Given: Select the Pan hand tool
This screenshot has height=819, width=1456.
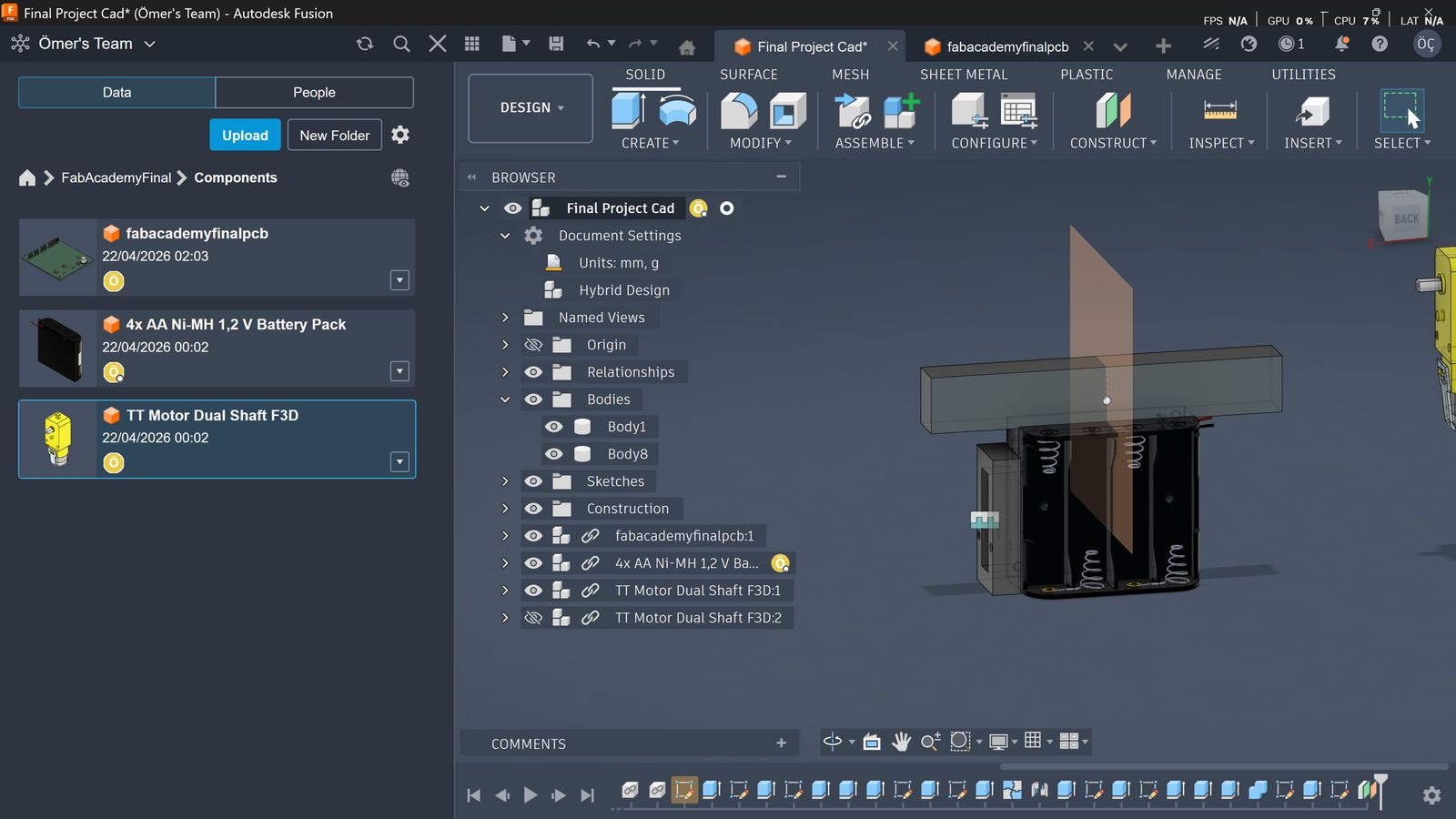Looking at the screenshot, I should tap(901, 742).
